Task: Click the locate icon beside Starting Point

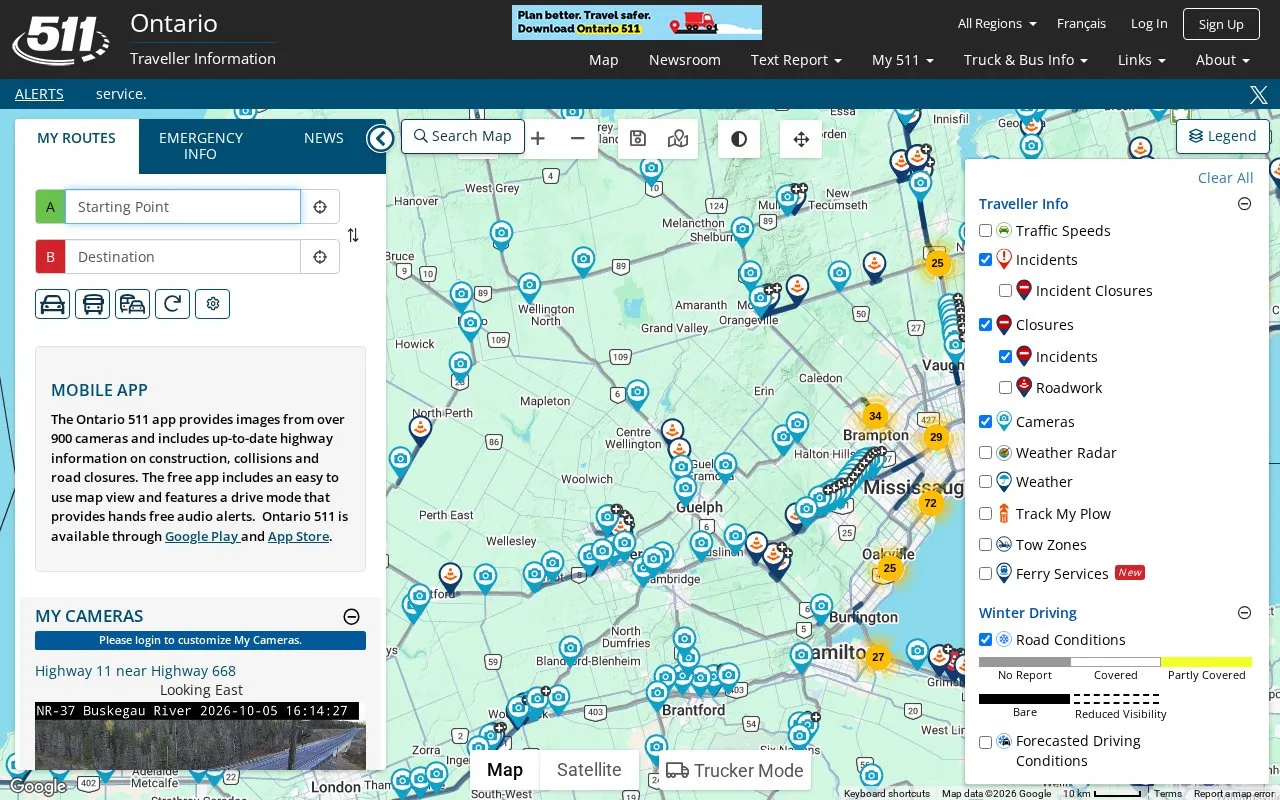Action: tap(320, 207)
